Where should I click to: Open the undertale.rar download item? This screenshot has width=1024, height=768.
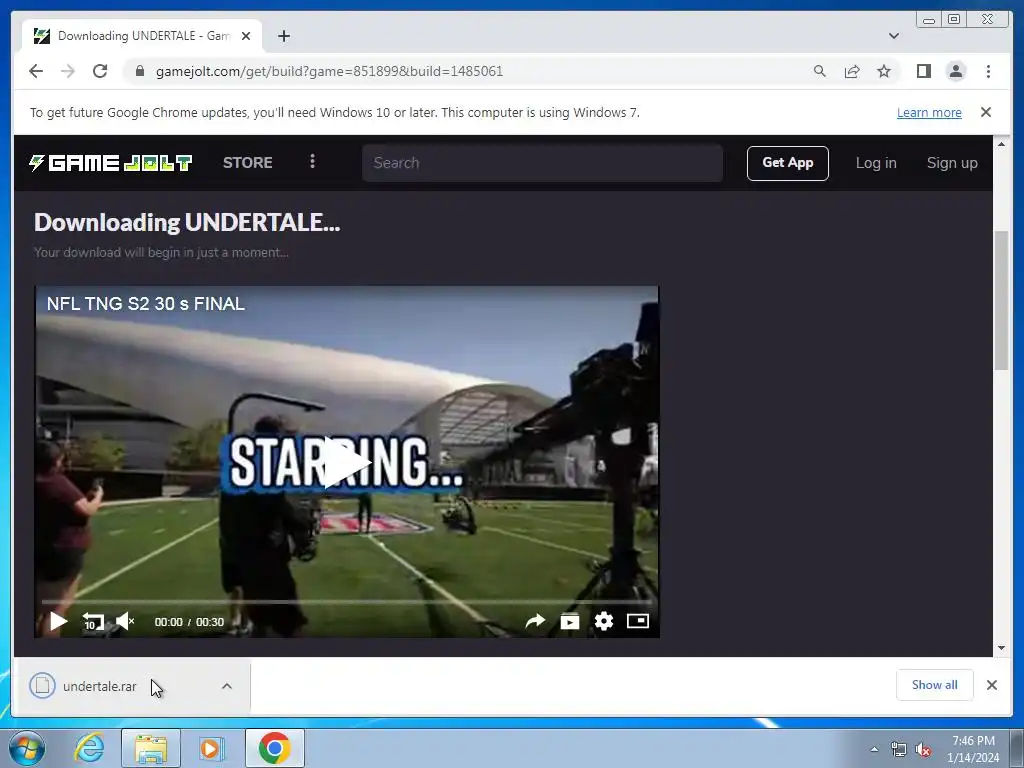99,686
